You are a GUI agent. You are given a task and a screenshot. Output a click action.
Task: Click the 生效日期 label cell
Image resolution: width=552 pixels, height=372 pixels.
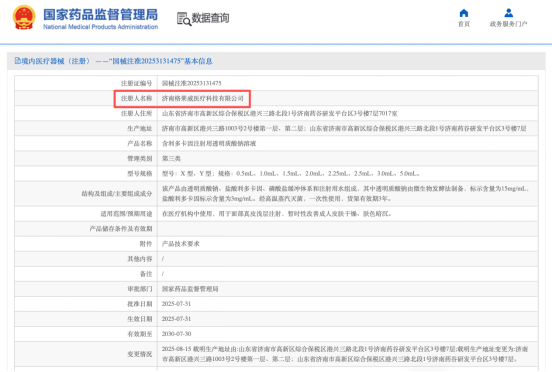[x=86, y=319]
